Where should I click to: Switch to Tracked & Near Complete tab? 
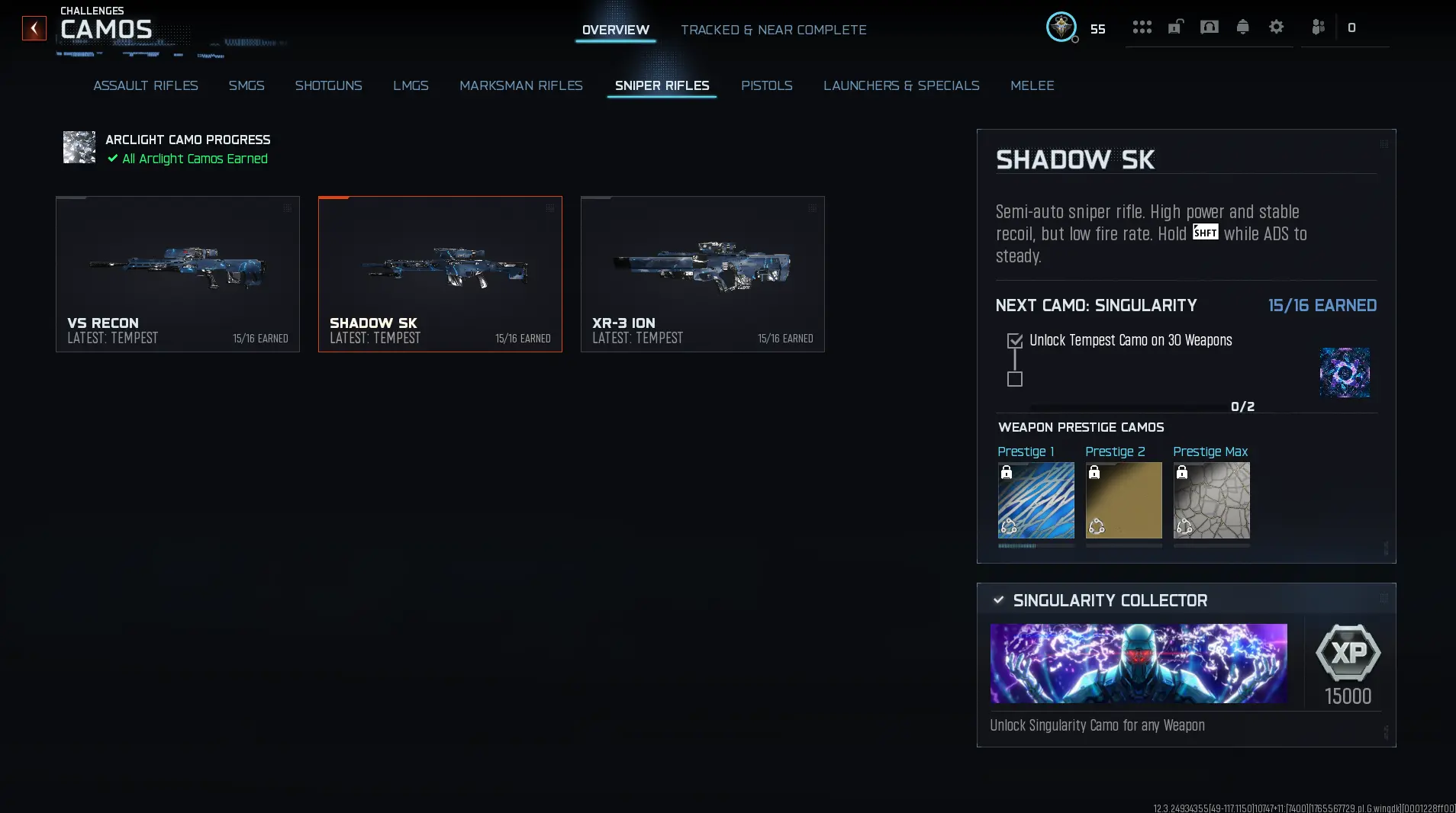[x=773, y=30]
